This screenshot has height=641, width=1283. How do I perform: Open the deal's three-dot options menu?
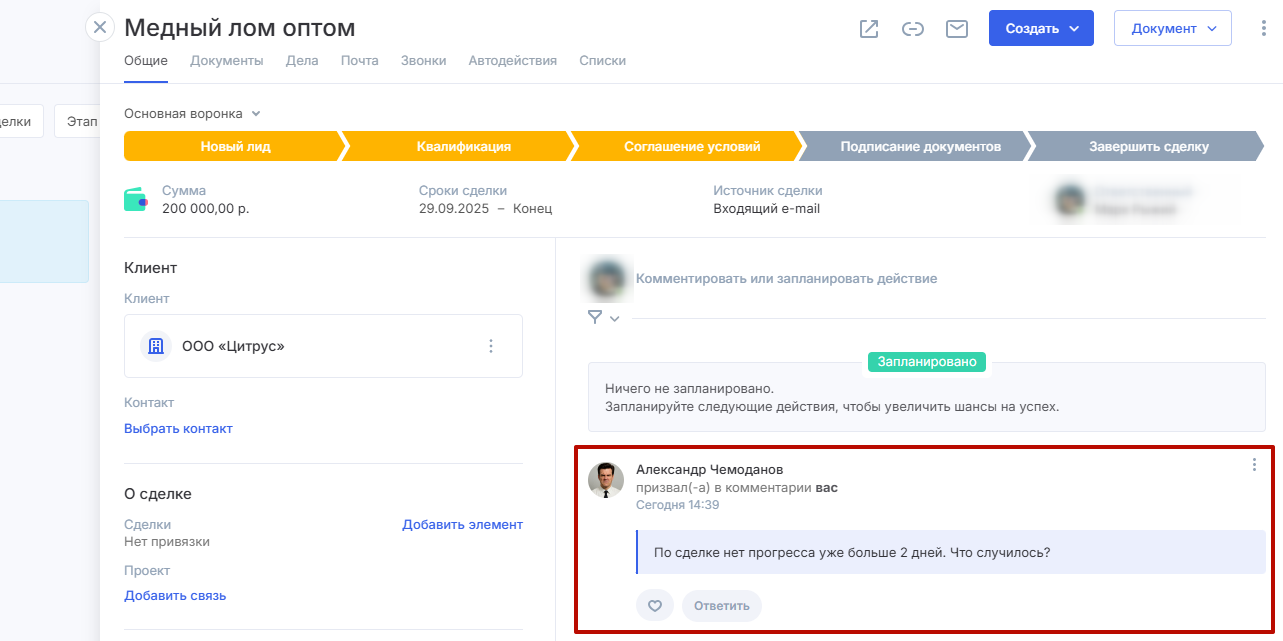[x=1263, y=29]
